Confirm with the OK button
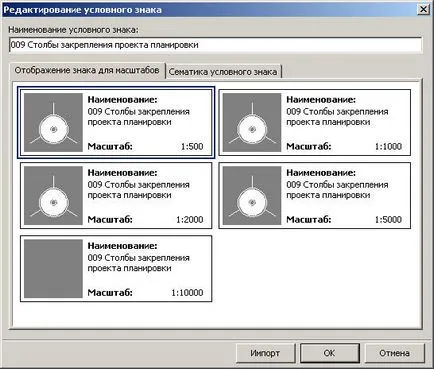The height and width of the screenshot is (369, 434). pos(329,353)
